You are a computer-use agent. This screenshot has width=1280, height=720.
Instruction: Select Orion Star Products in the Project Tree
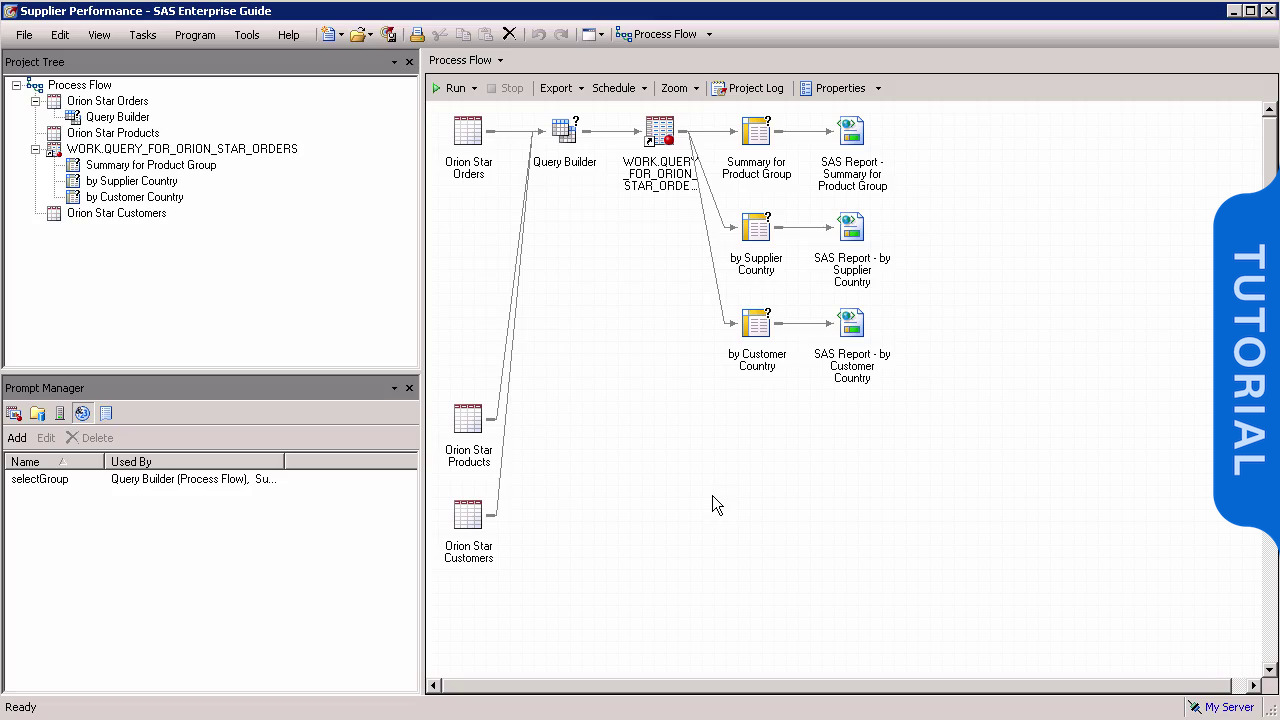pos(113,133)
